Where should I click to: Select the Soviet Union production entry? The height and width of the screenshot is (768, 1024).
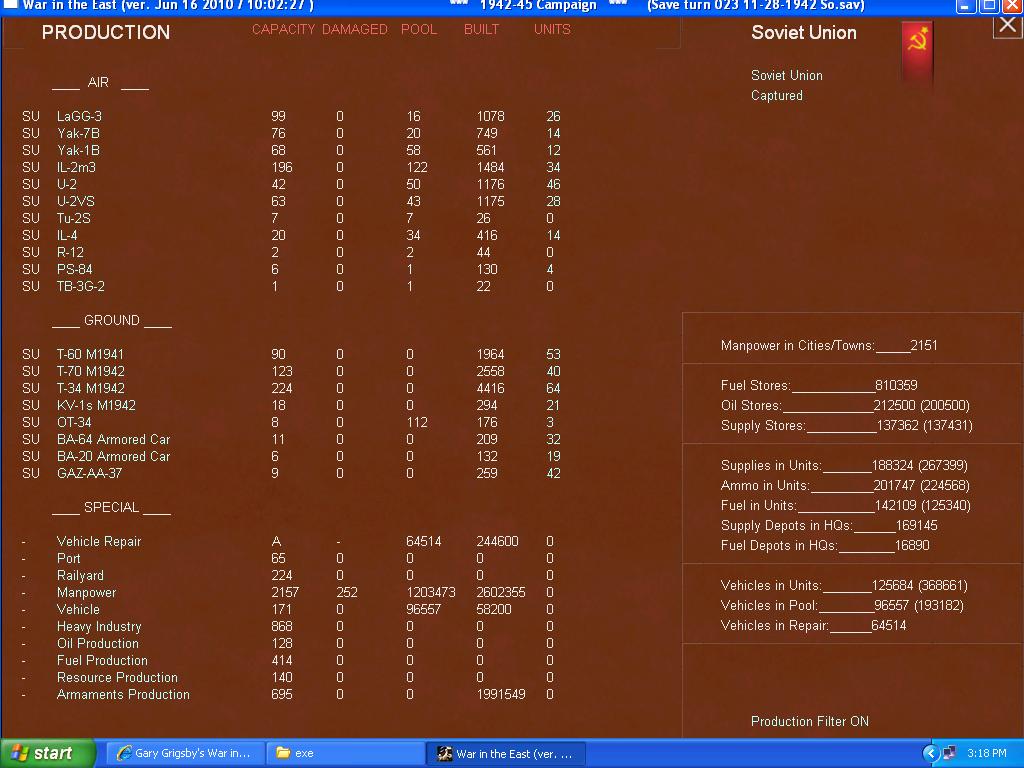coord(787,75)
